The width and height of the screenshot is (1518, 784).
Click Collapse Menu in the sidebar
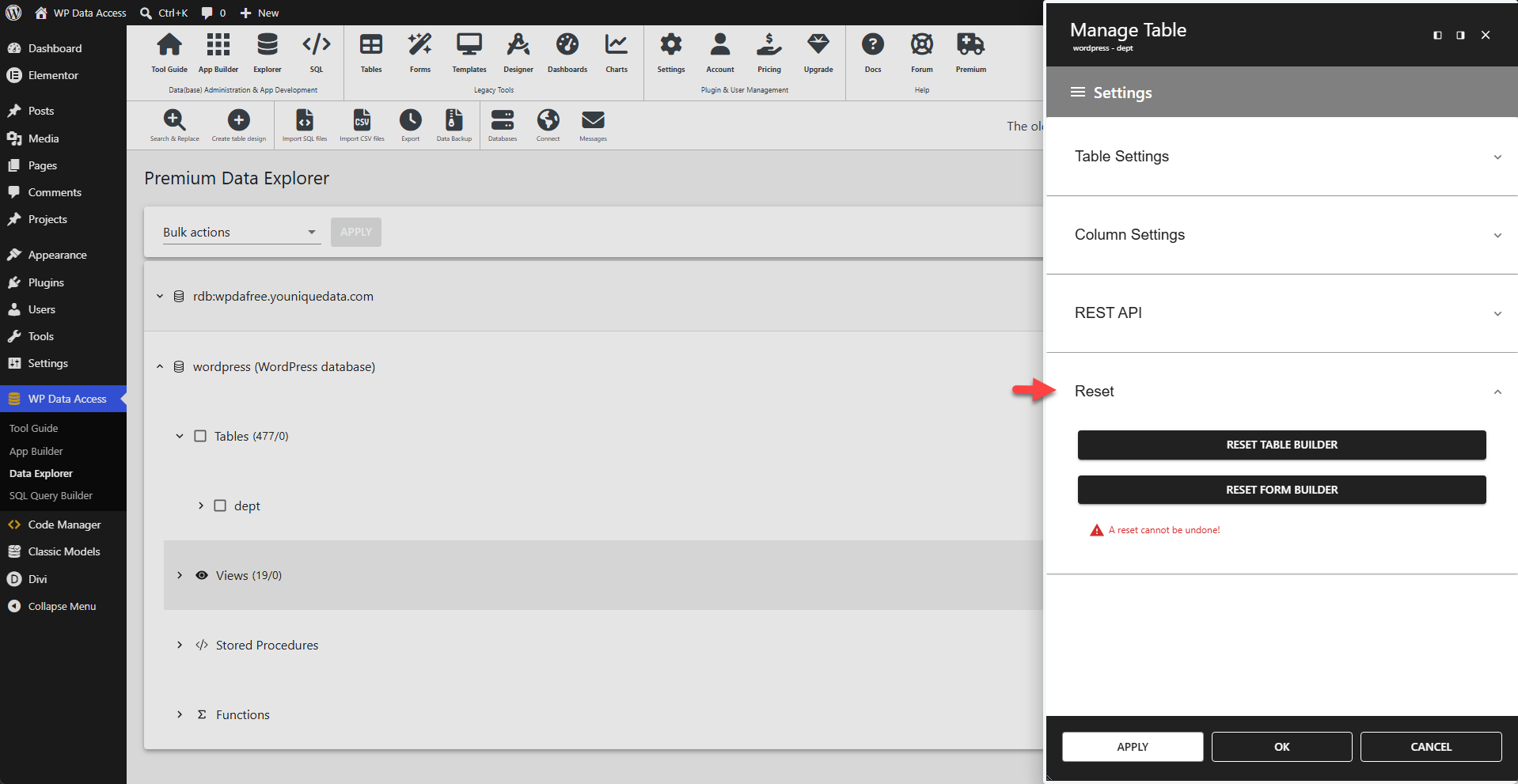[x=63, y=606]
